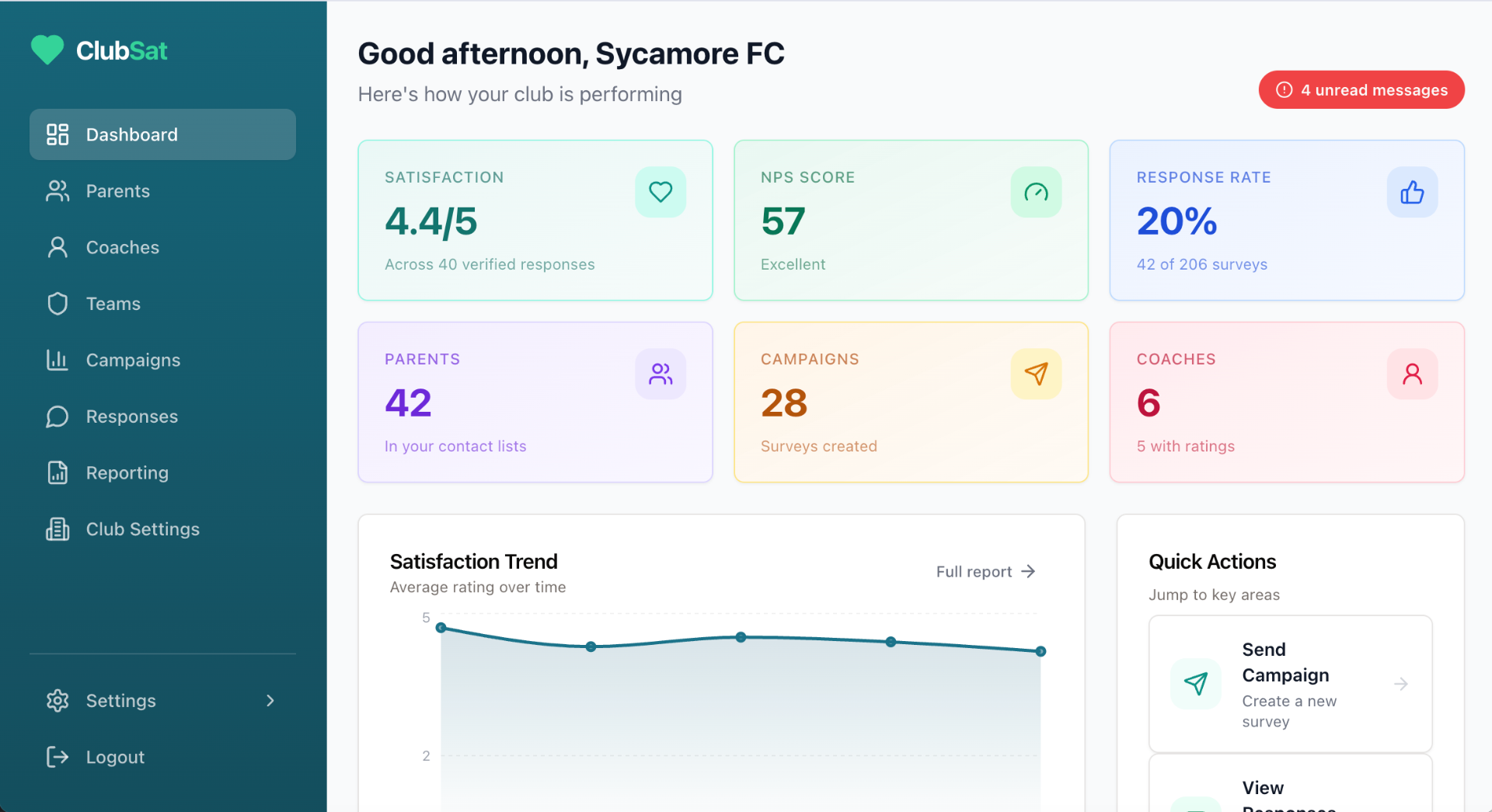Click the arrow on the Send Campaign action
This screenshot has width=1492, height=812.
pos(1402,684)
